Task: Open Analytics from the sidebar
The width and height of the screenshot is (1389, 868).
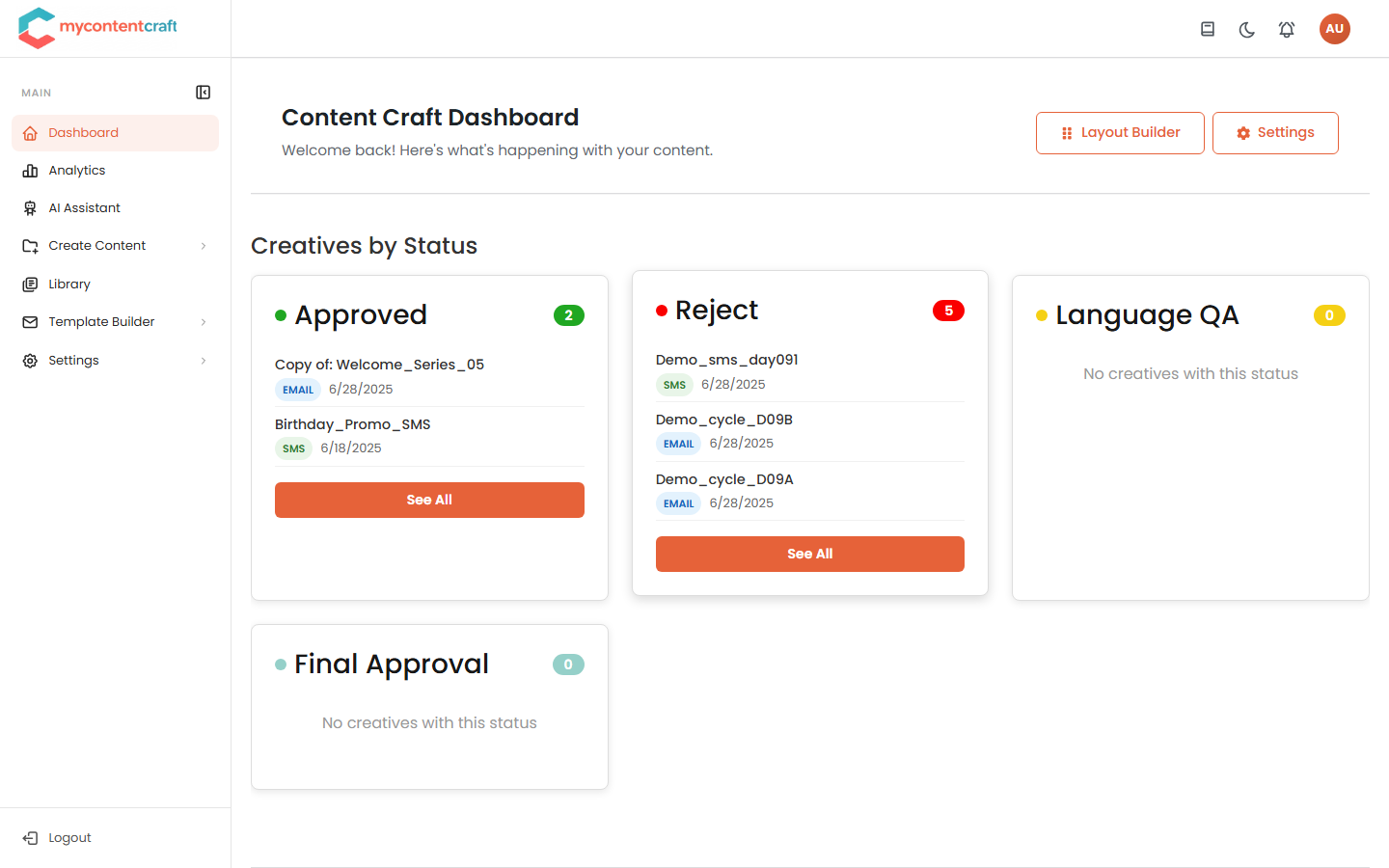Action: (x=115, y=171)
